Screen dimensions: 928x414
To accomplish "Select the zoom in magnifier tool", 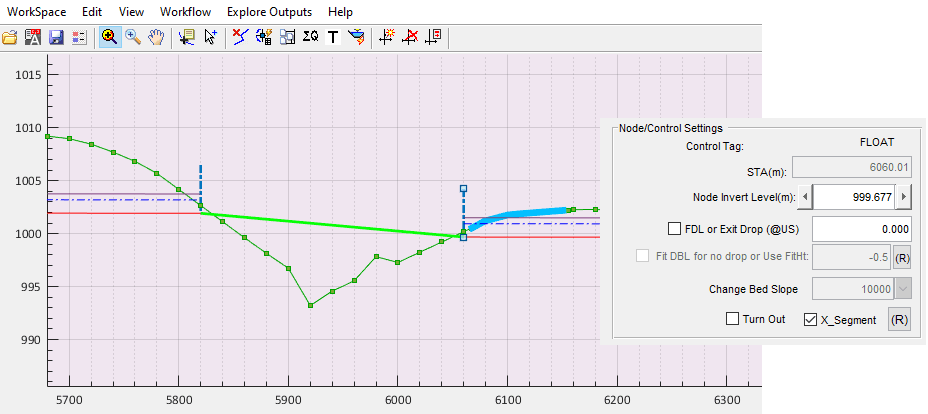I will point(109,37).
